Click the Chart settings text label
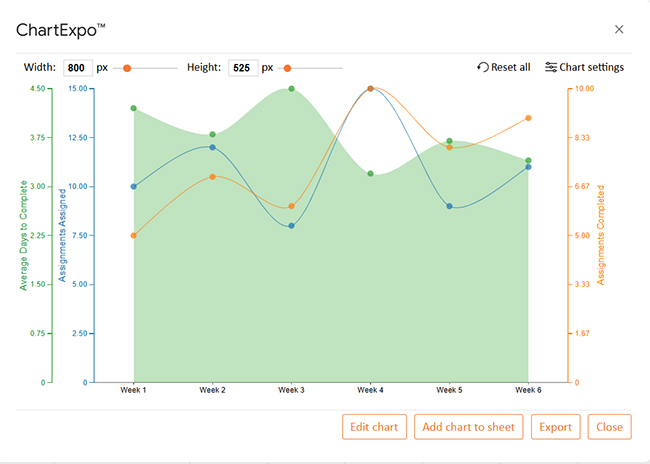 coord(592,67)
